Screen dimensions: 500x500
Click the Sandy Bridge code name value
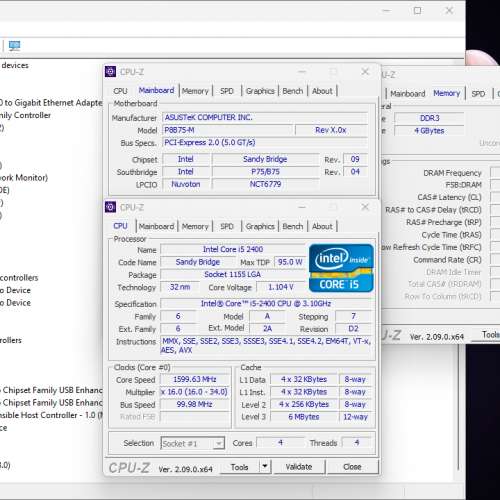[x=198, y=262]
